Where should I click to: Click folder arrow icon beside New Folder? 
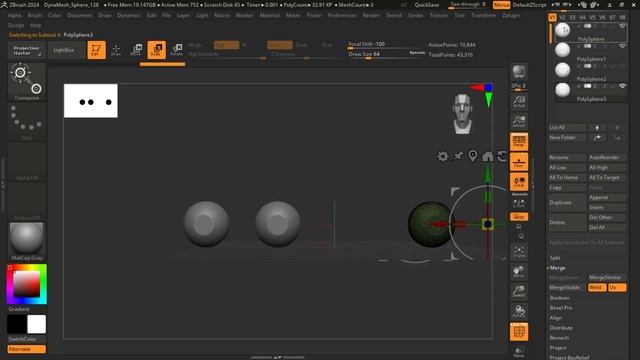pos(597,138)
